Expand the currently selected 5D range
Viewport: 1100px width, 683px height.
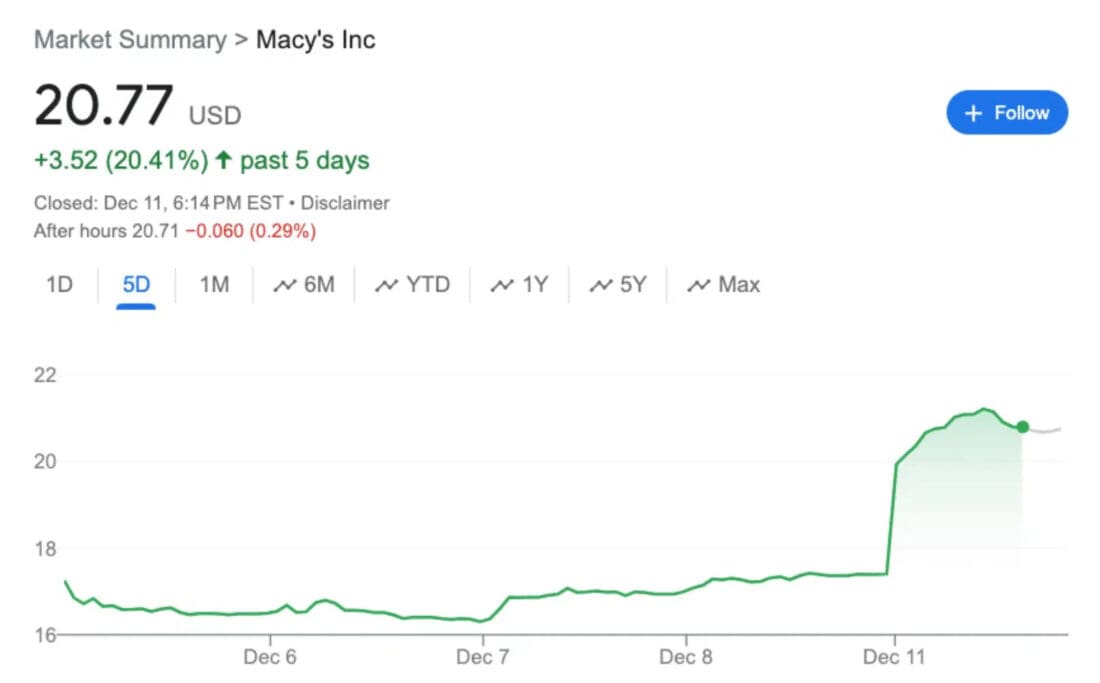(134, 285)
